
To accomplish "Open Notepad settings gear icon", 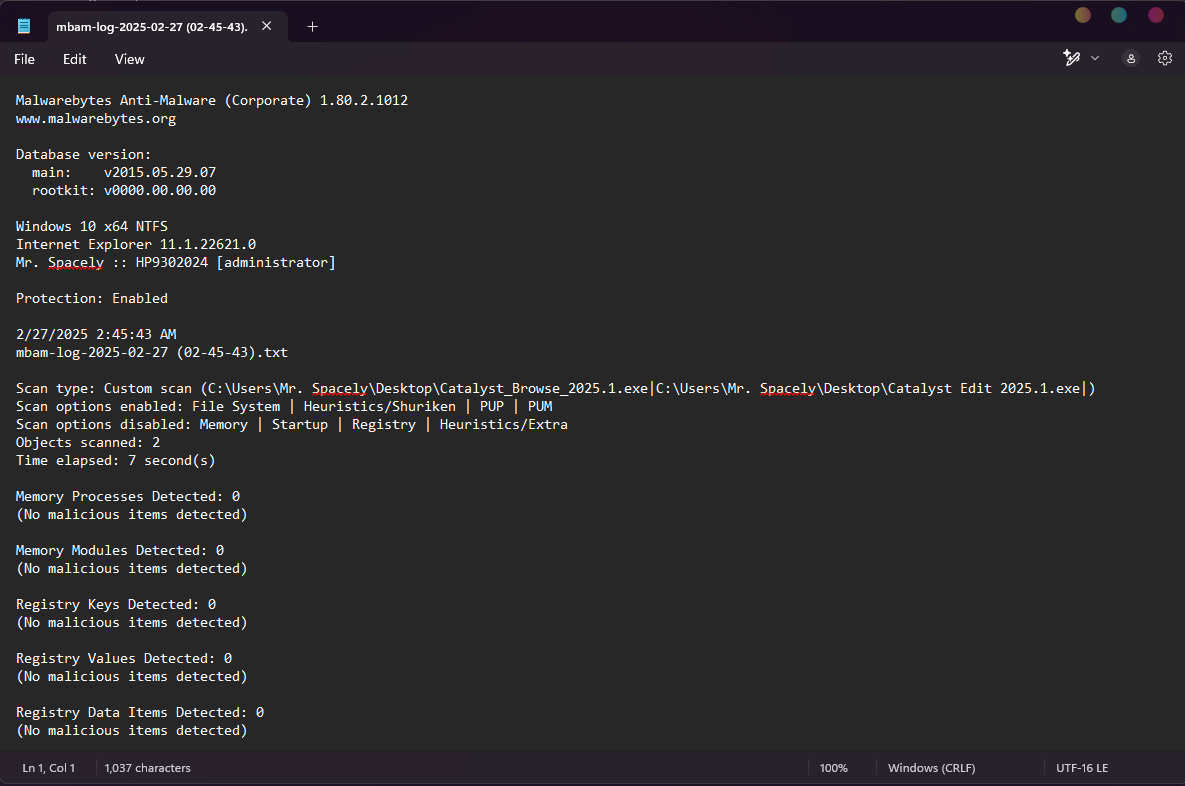I will pos(1165,58).
